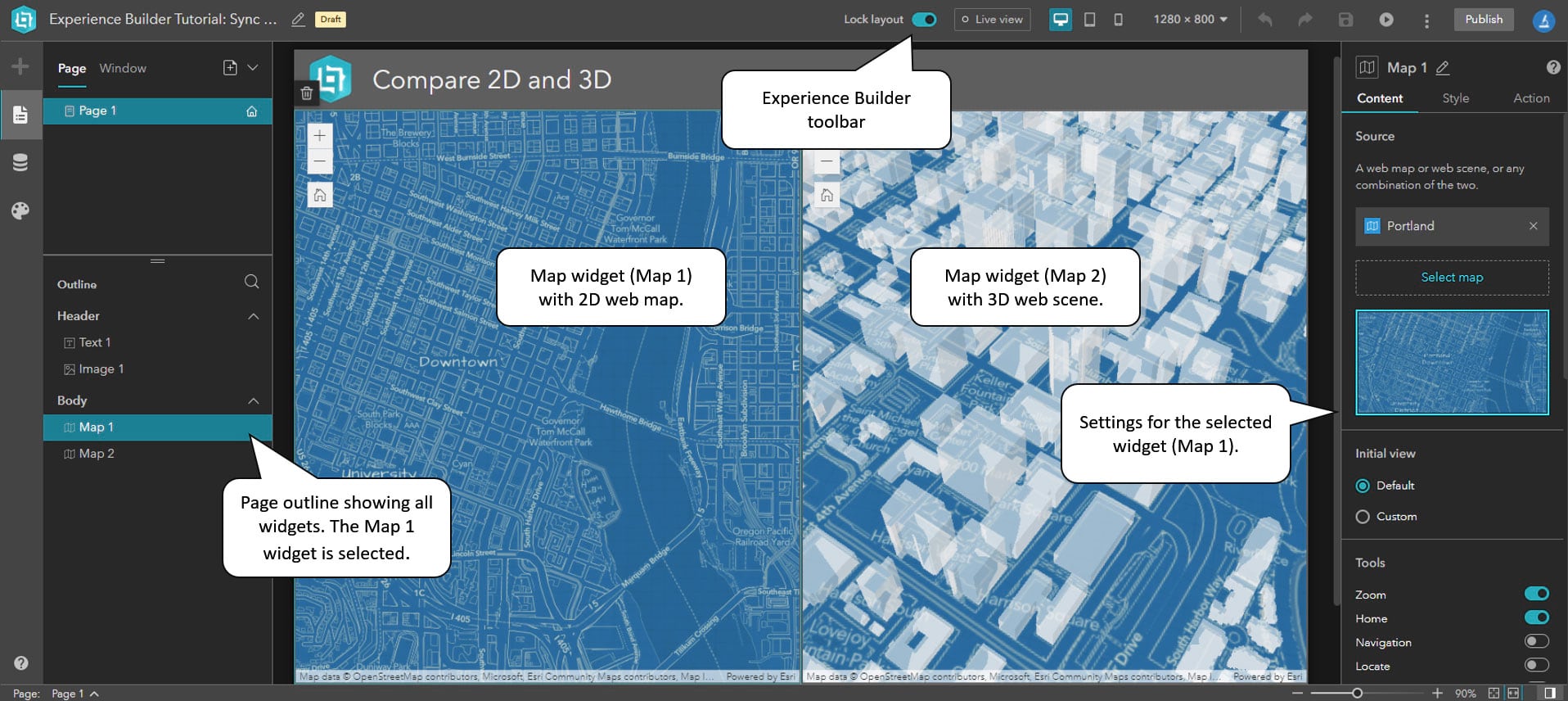Open the 1280 × 800 resolution dropdown
Viewport: 1568px width, 701px height.
coord(1190,19)
